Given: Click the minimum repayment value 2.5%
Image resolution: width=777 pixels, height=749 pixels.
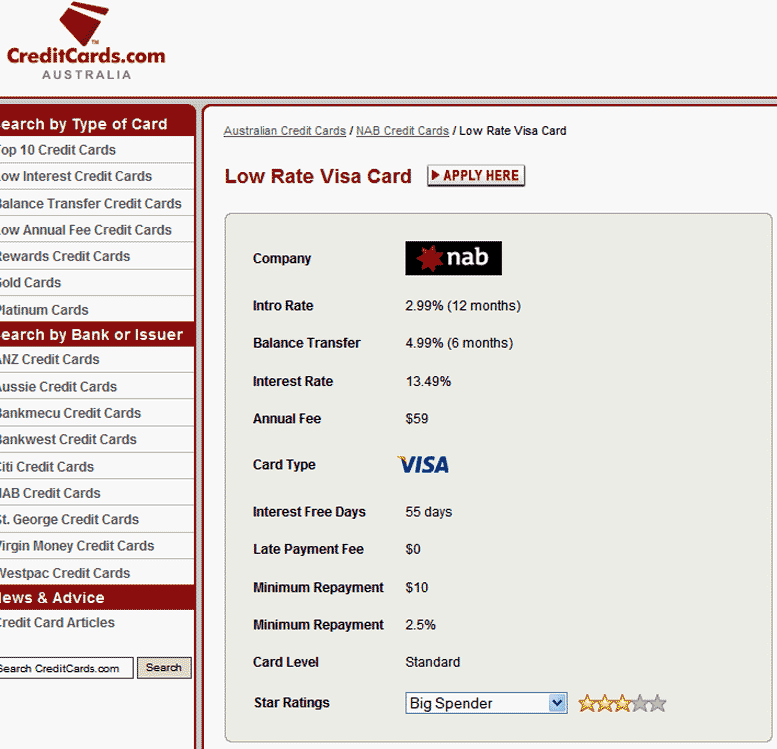Looking at the screenshot, I should 420,625.
